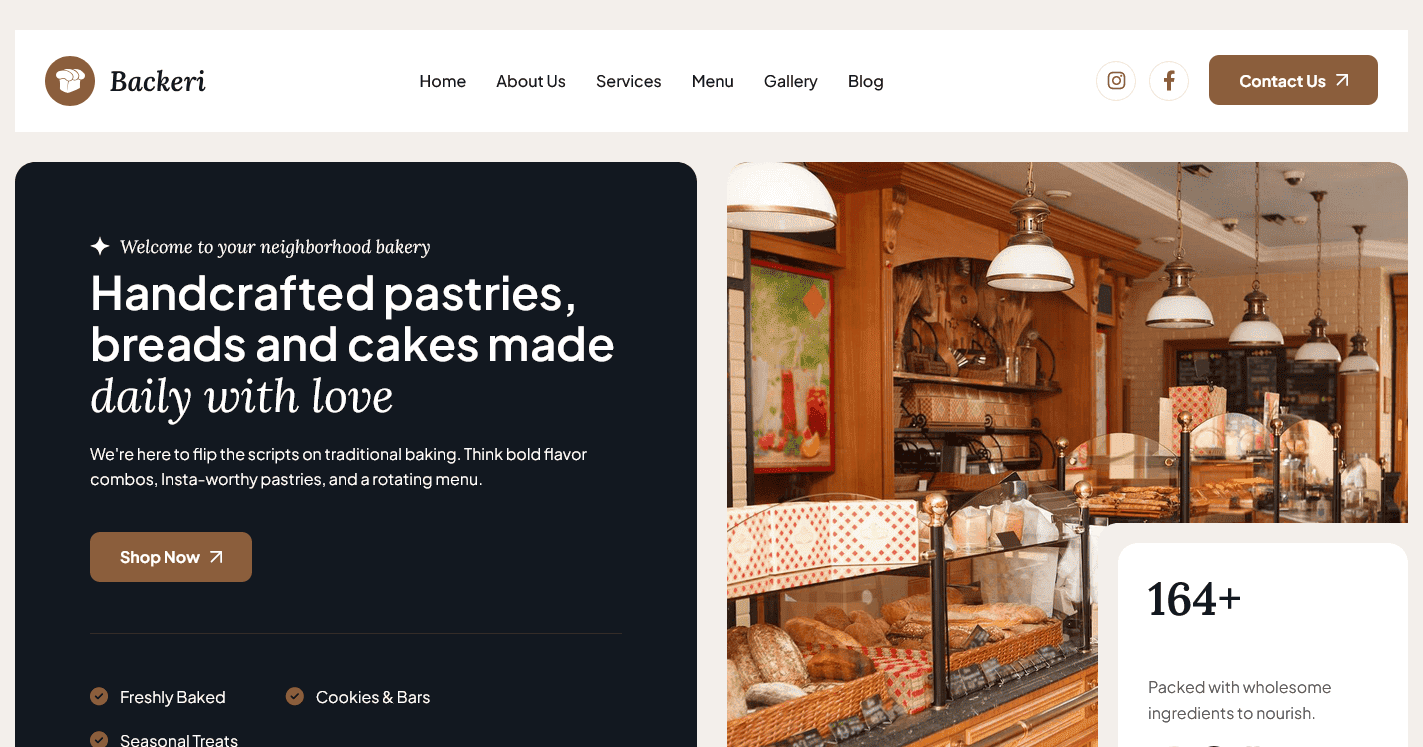Click the checkmark icon beside Freshly Baked
This screenshot has width=1423, height=747.
99,696
